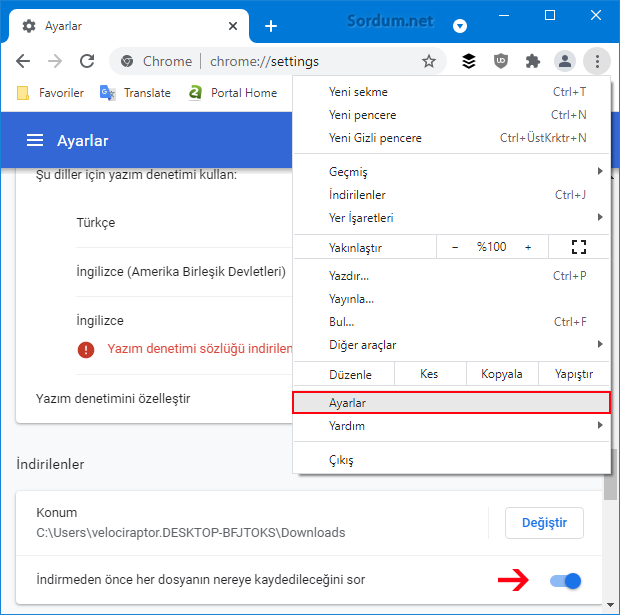Open the Favoriler bookmarks folder
Screen dimensions: 620x615
[x=50, y=93]
